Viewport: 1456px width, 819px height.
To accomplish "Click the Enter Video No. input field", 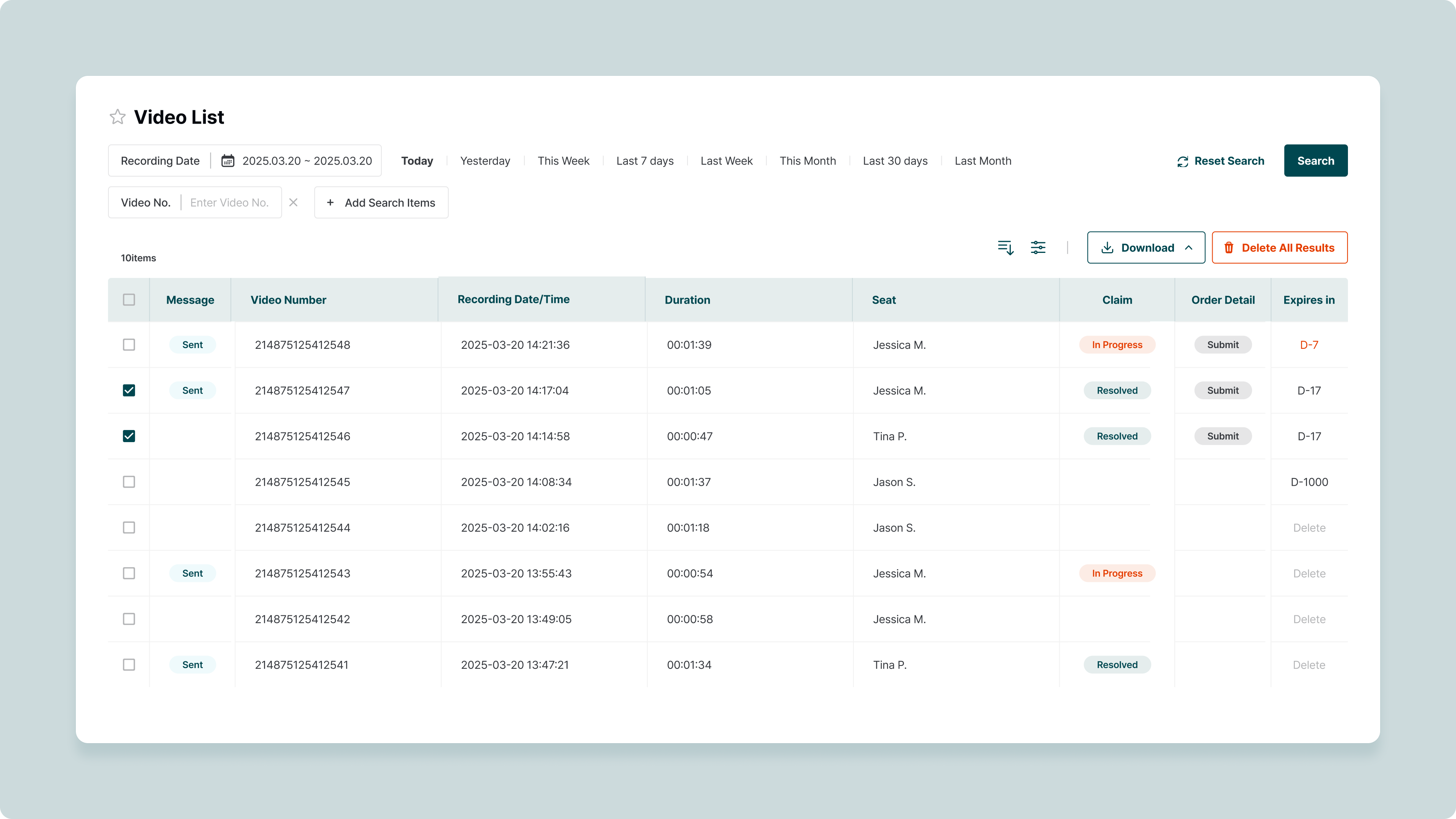I will [x=229, y=202].
